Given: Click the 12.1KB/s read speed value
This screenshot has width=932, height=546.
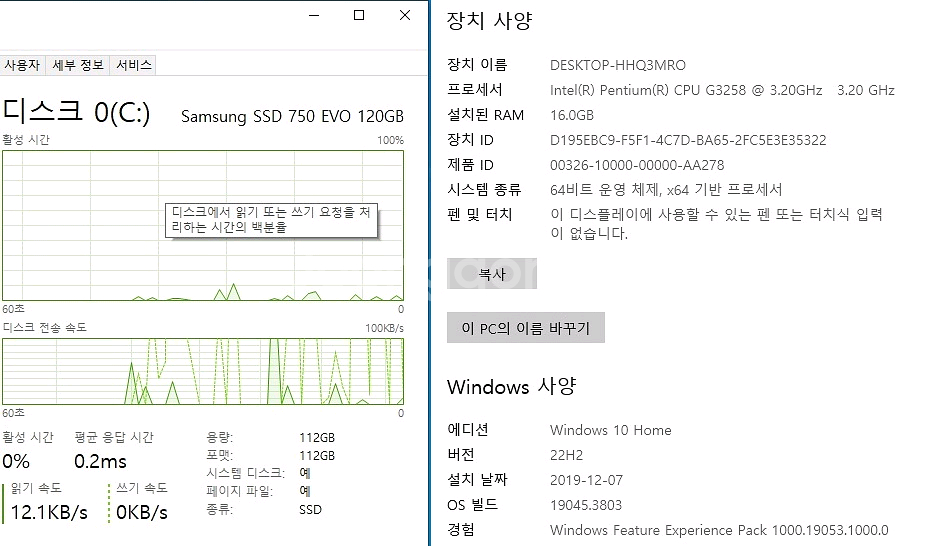Looking at the screenshot, I should pyautogui.click(x=49, y=513).
